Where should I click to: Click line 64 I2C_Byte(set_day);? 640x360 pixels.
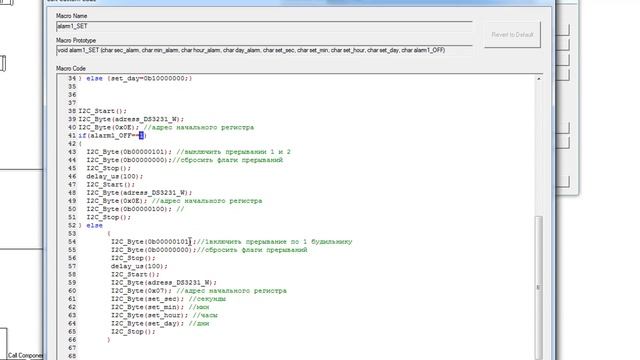coord(147,323)
